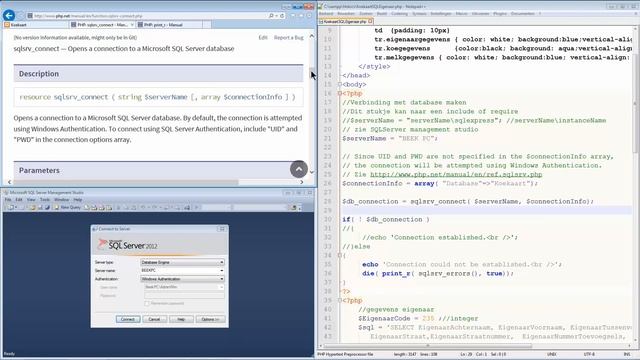Open the Plugins menu in Notepad++
The height and width of the screenshot is (360, 640).
click(500, 13)
